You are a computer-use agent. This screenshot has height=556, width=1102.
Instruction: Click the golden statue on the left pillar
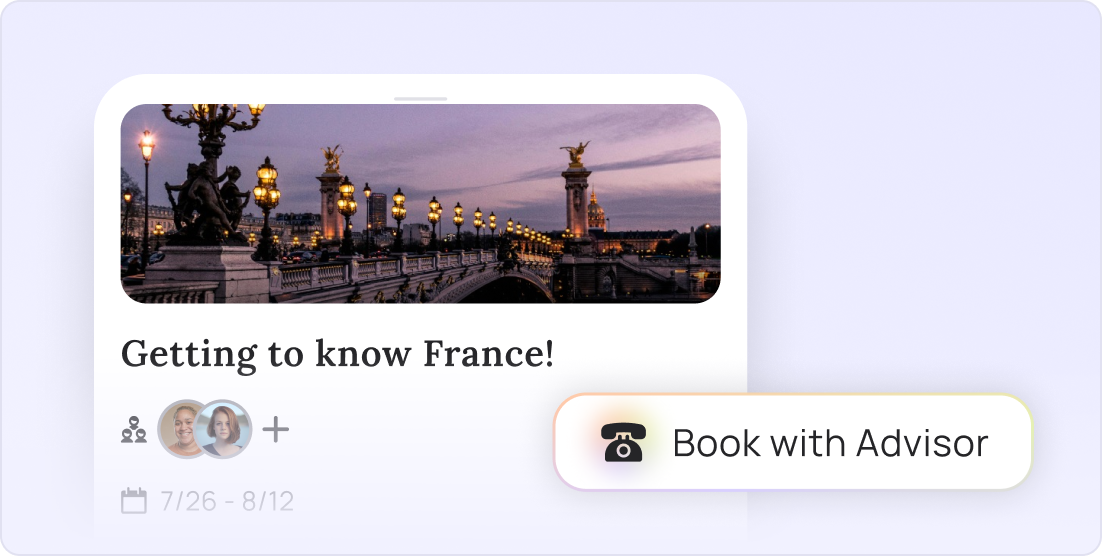[x=331, y=160]
